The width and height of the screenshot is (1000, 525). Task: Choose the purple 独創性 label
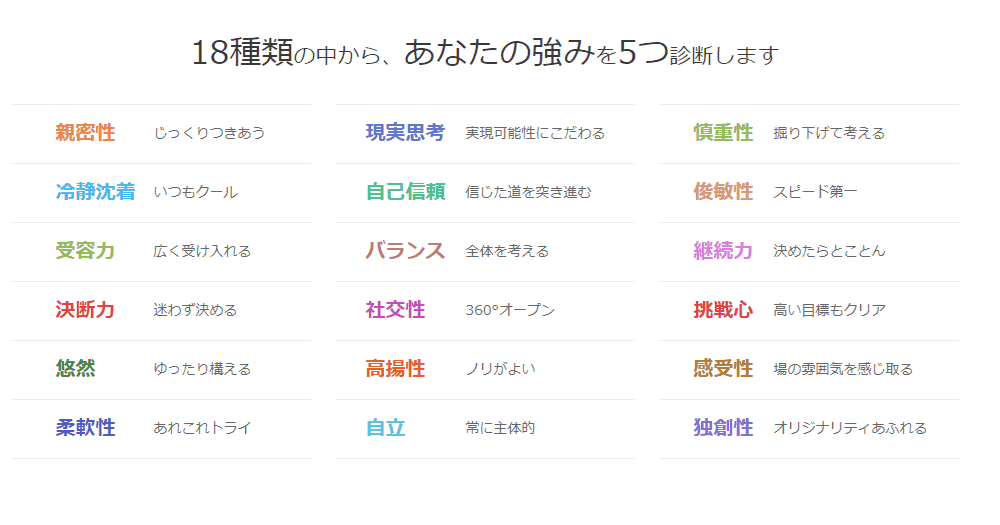pos(723,427)
